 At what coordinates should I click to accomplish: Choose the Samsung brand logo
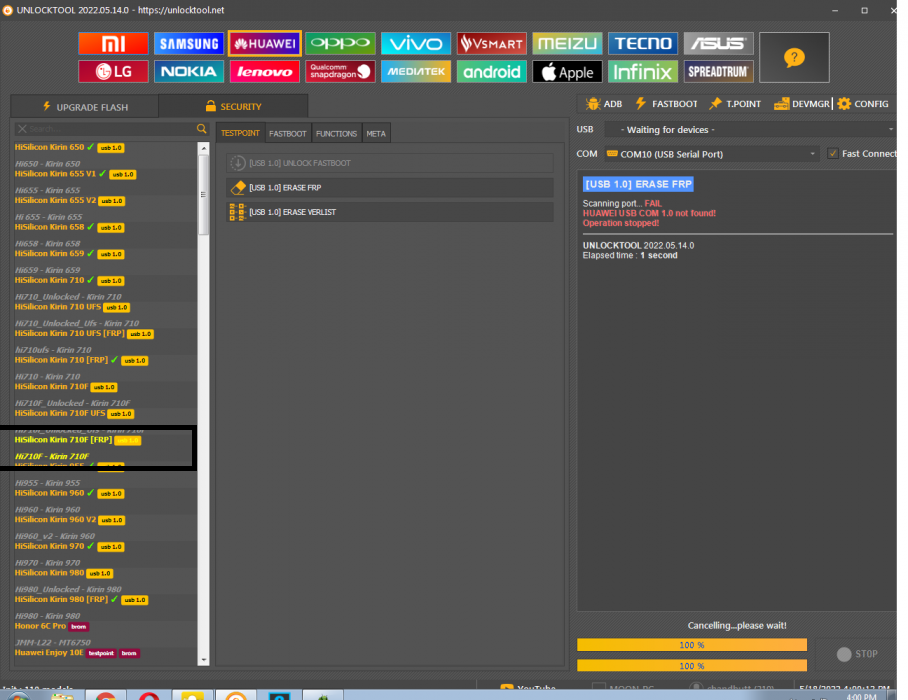tap(189, 43)
